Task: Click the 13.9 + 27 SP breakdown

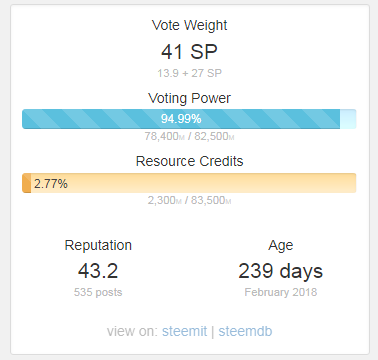Action: tap(189, 73)
